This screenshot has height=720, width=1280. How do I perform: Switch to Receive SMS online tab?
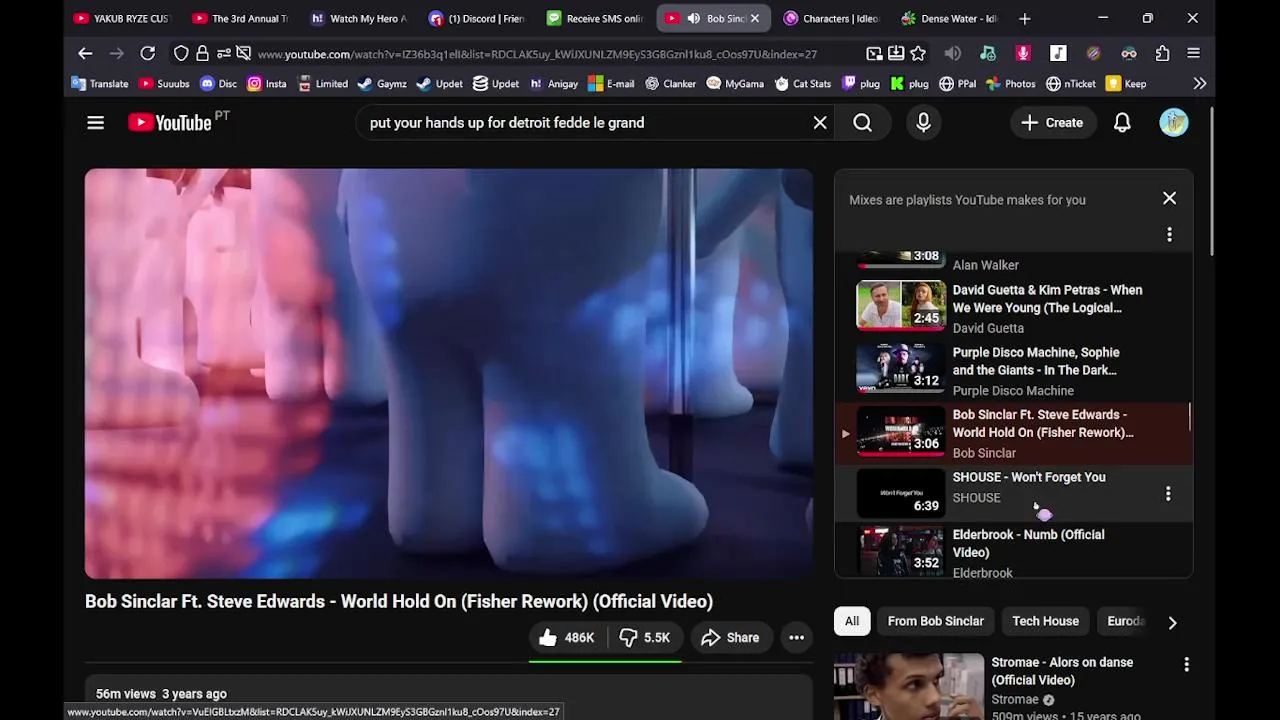pos(595,19)
